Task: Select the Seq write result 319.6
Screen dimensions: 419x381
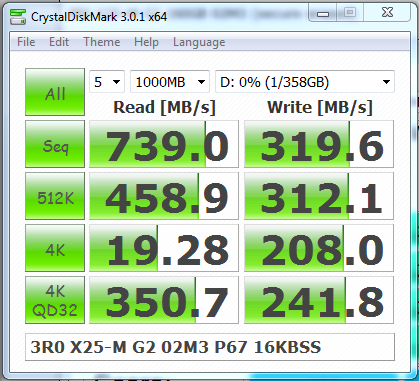Action: (319, 144)
